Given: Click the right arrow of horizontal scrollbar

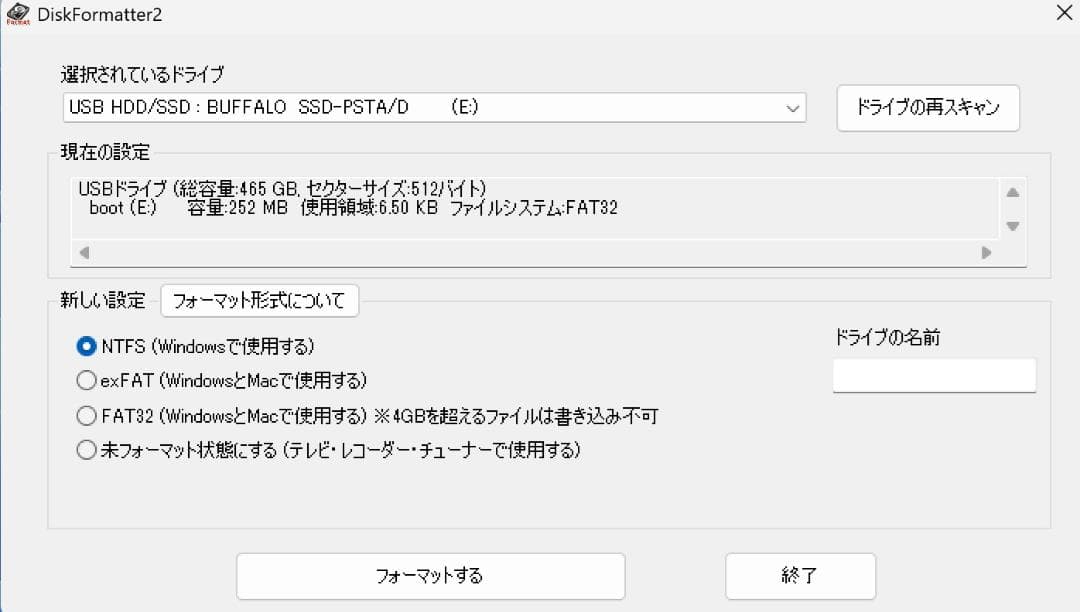Looking at the screenshot, I should click(x=986, y=253).
